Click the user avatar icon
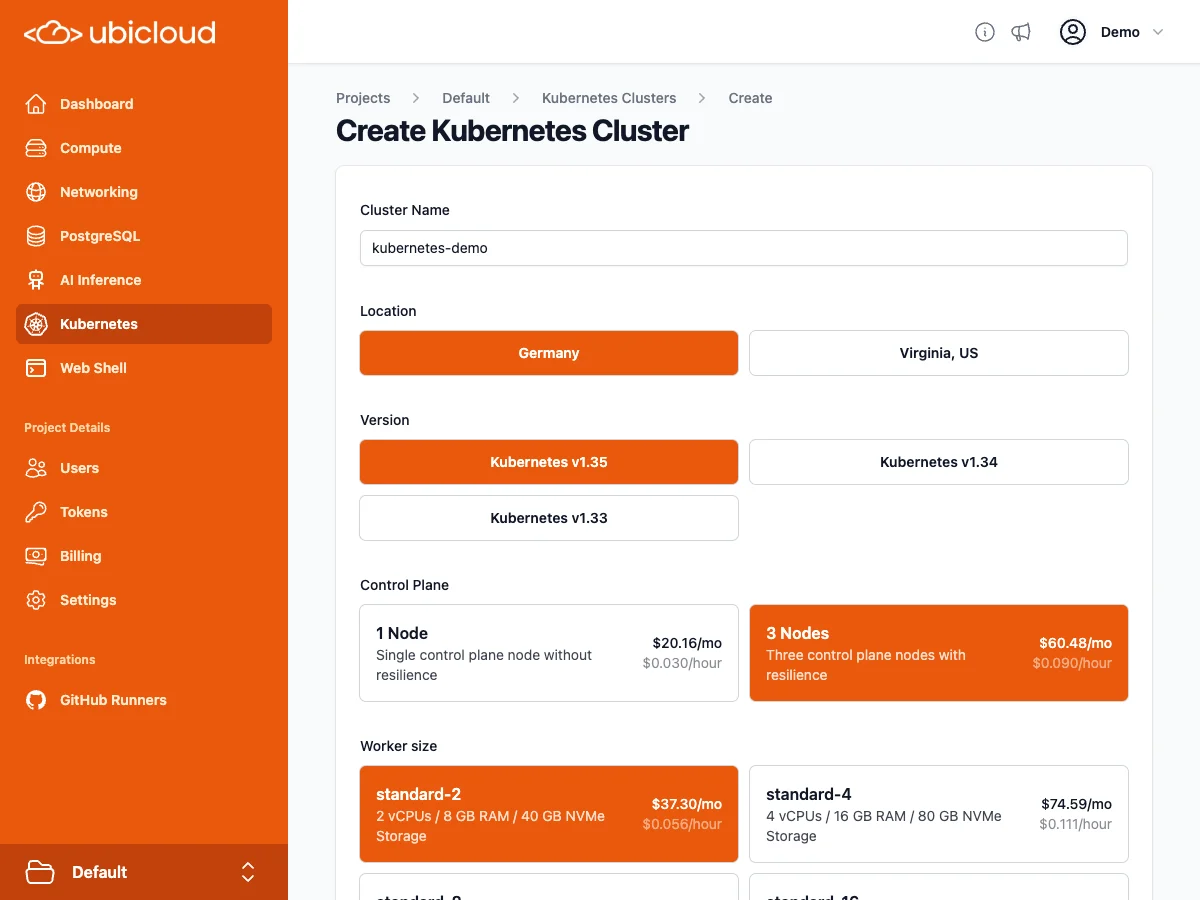Image resolution: width=1200 pixels, height=900 pixels. tap(1073, 32)
